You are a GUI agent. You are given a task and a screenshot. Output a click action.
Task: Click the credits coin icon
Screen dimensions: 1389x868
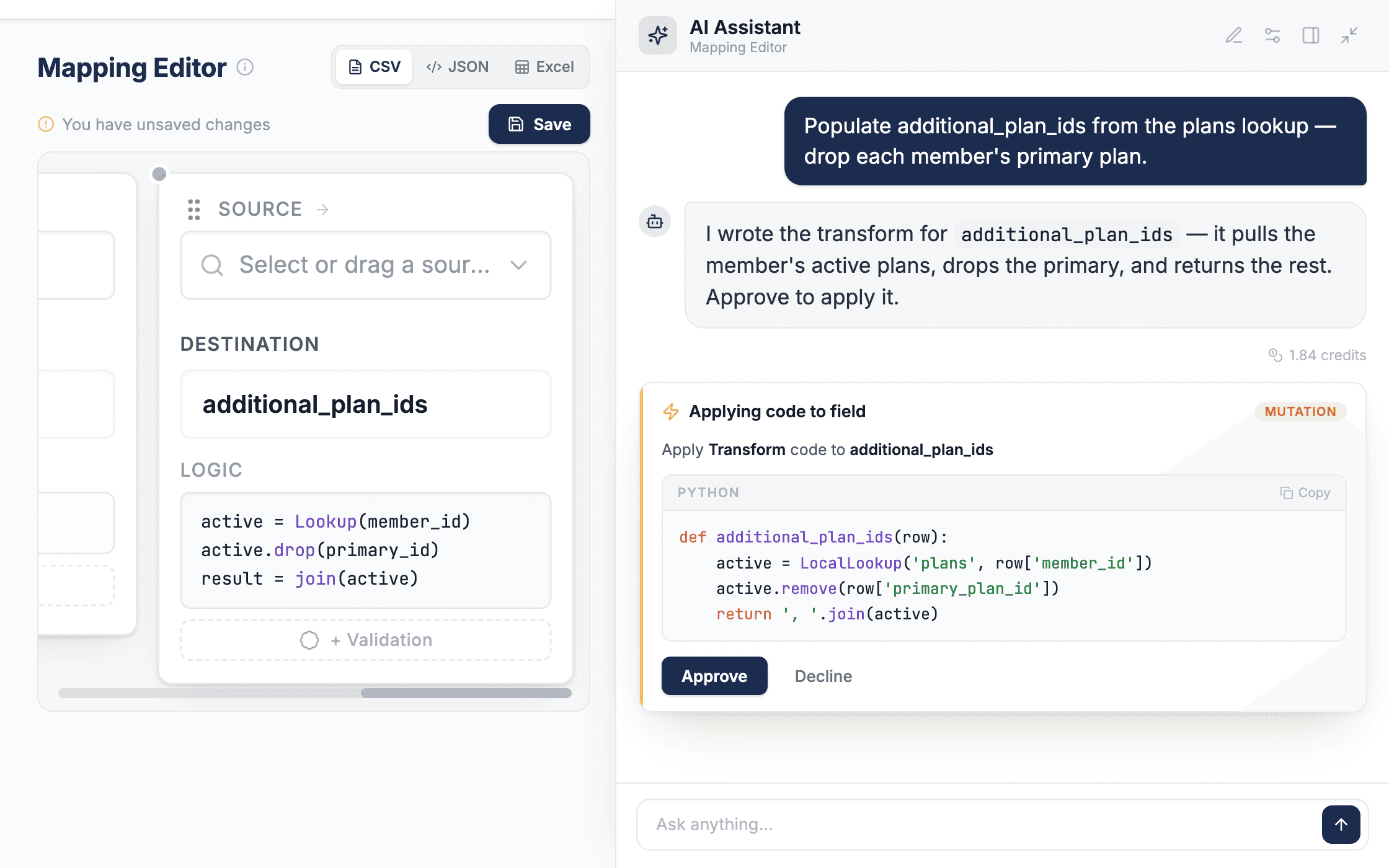[1275, 355]
